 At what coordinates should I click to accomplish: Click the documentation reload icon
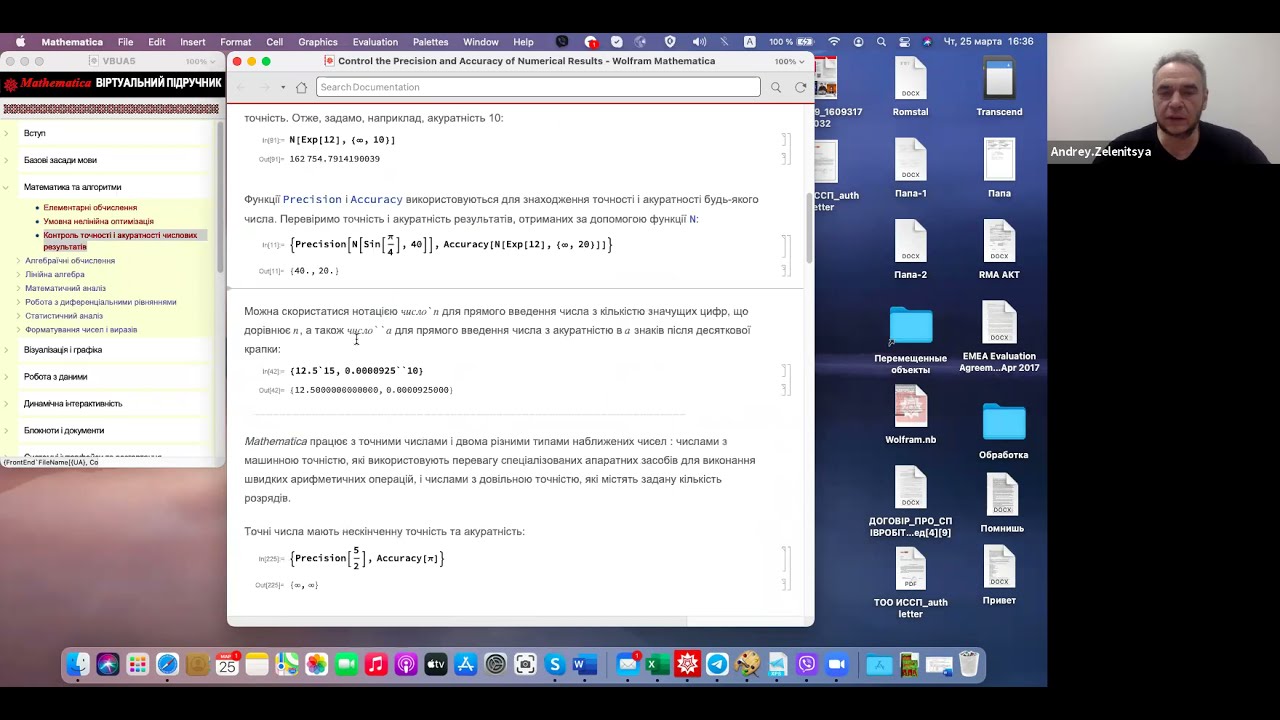point(800,87)
